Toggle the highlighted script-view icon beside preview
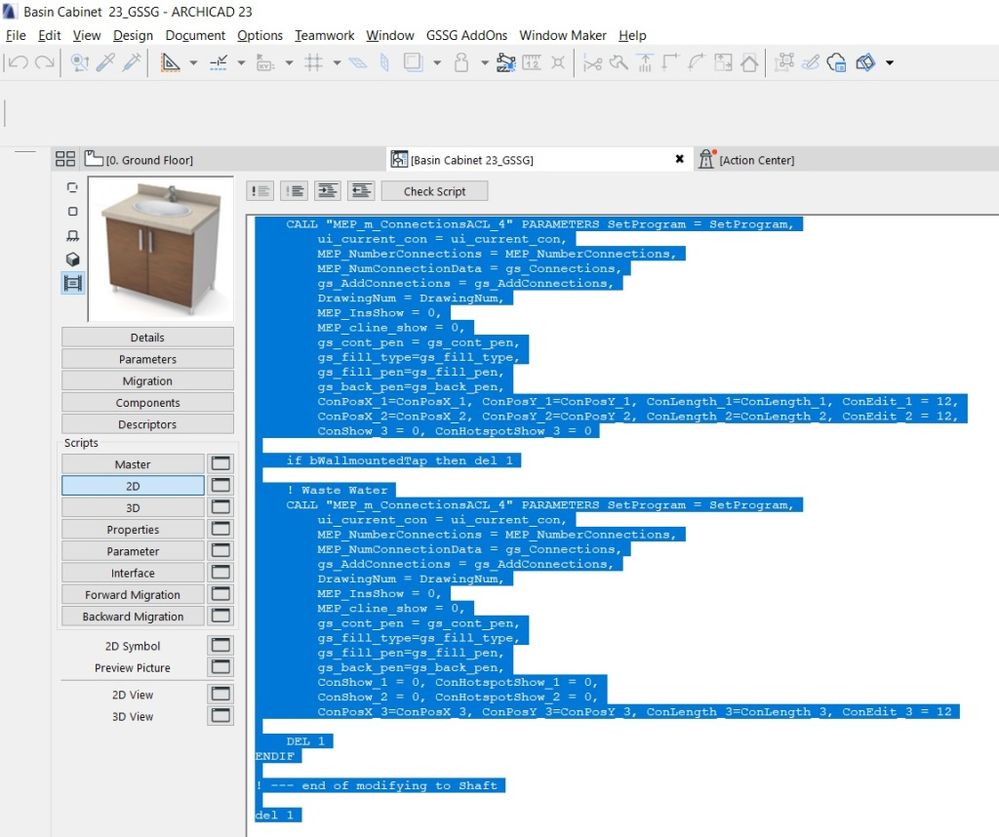This screenshot has height=837, width=999. (72, 283)
